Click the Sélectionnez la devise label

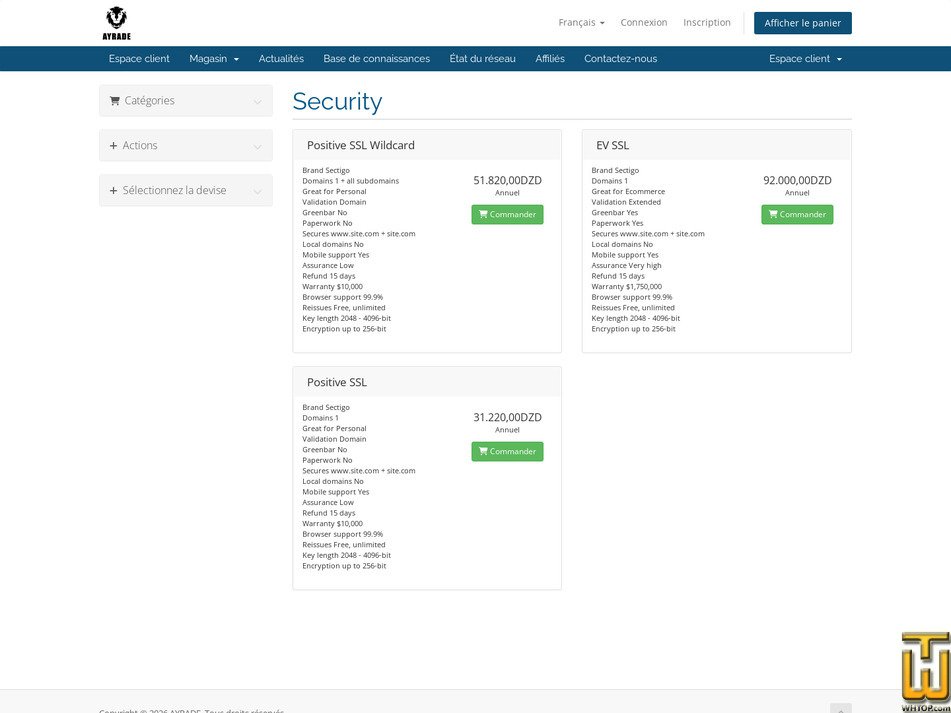pyautogui.click(x=174, y=190)
